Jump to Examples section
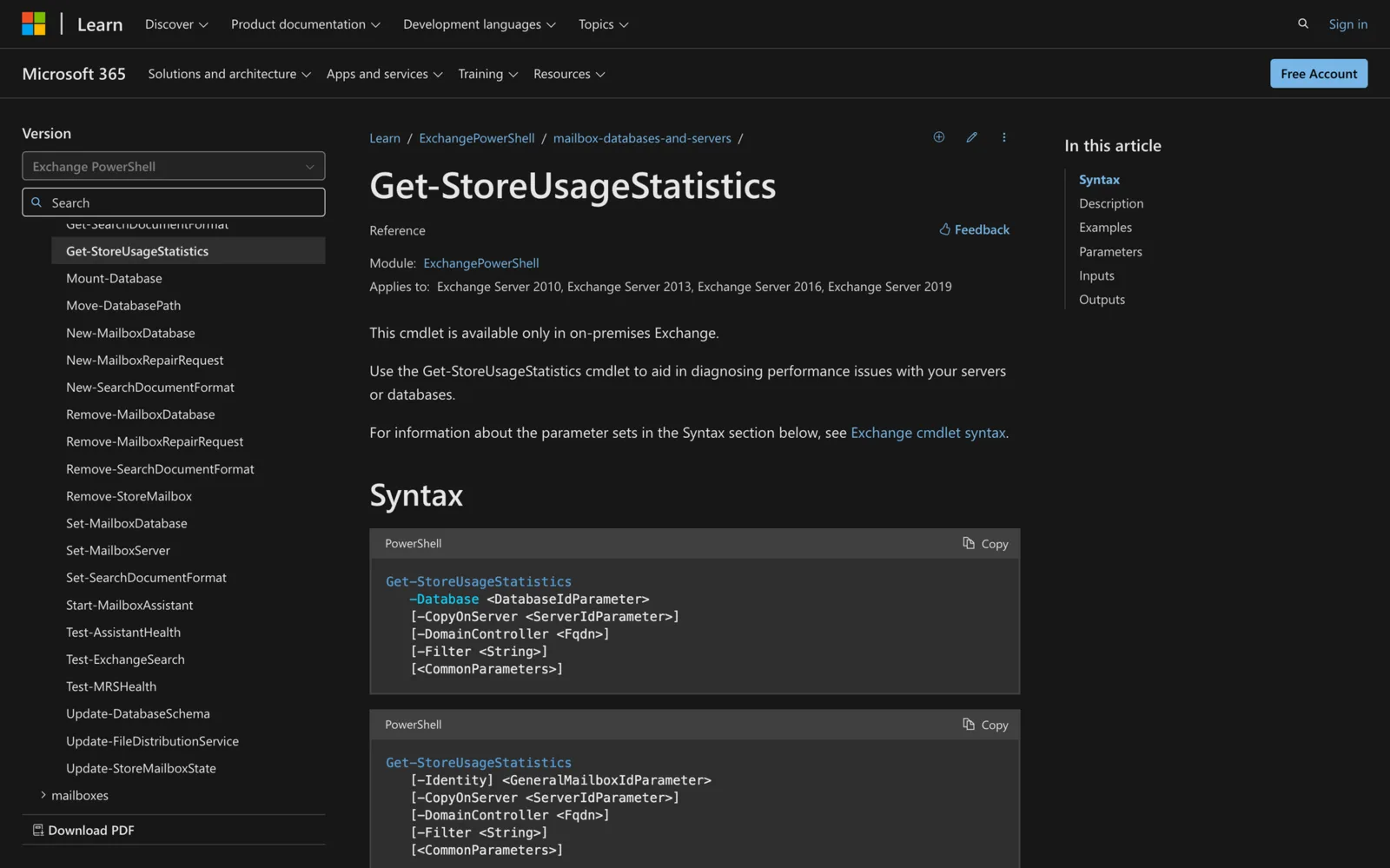 pos(1105,228)
